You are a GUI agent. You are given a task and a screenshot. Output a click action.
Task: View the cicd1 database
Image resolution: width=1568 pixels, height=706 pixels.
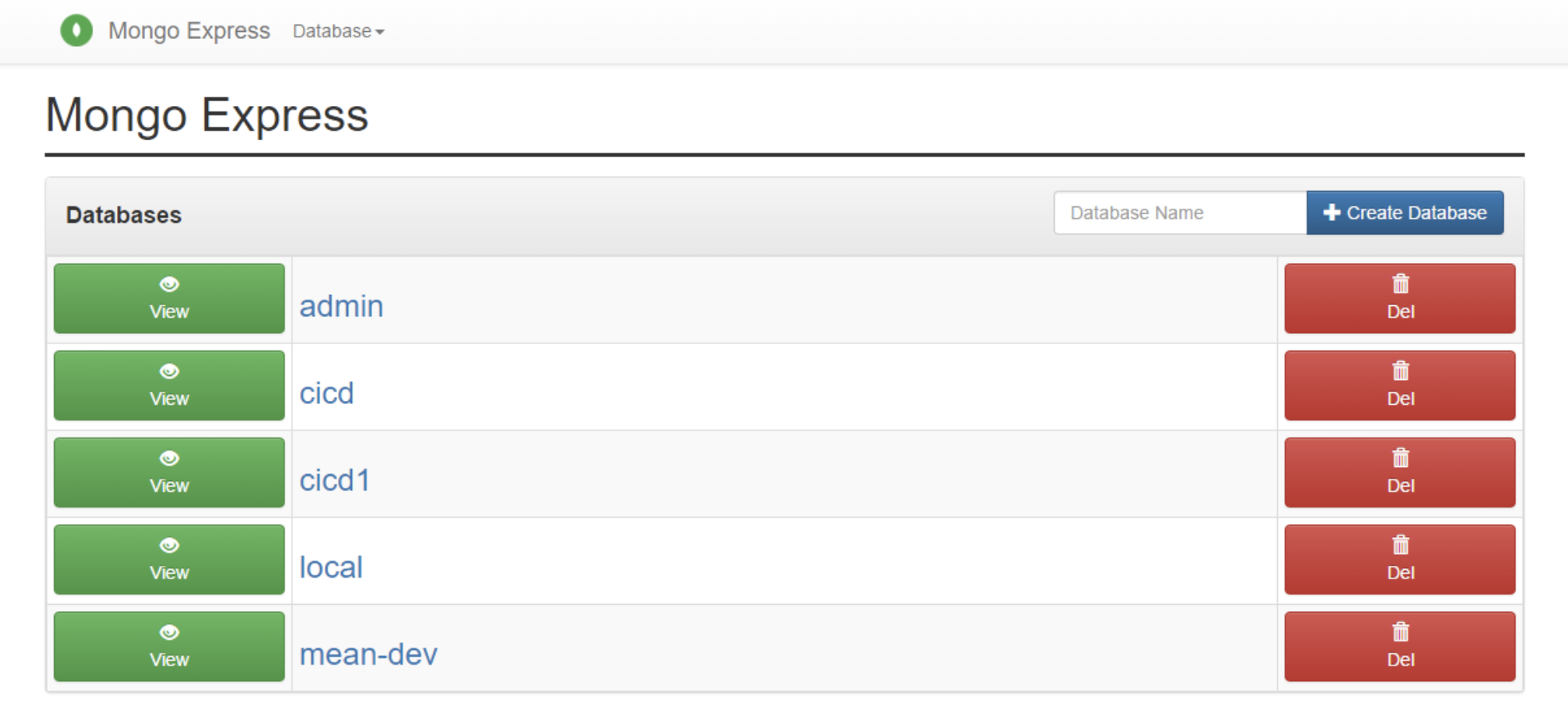pyautogui.click(x=169, y=473)
